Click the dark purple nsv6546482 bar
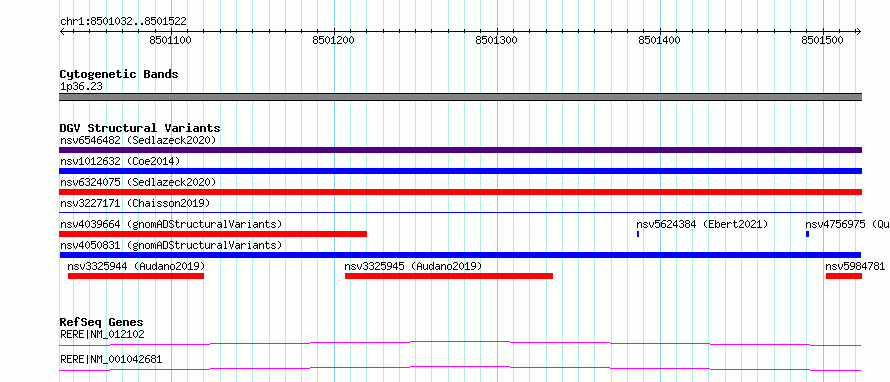Image resolution: width=890 pixels, height=382 pixels. point(460,150)
